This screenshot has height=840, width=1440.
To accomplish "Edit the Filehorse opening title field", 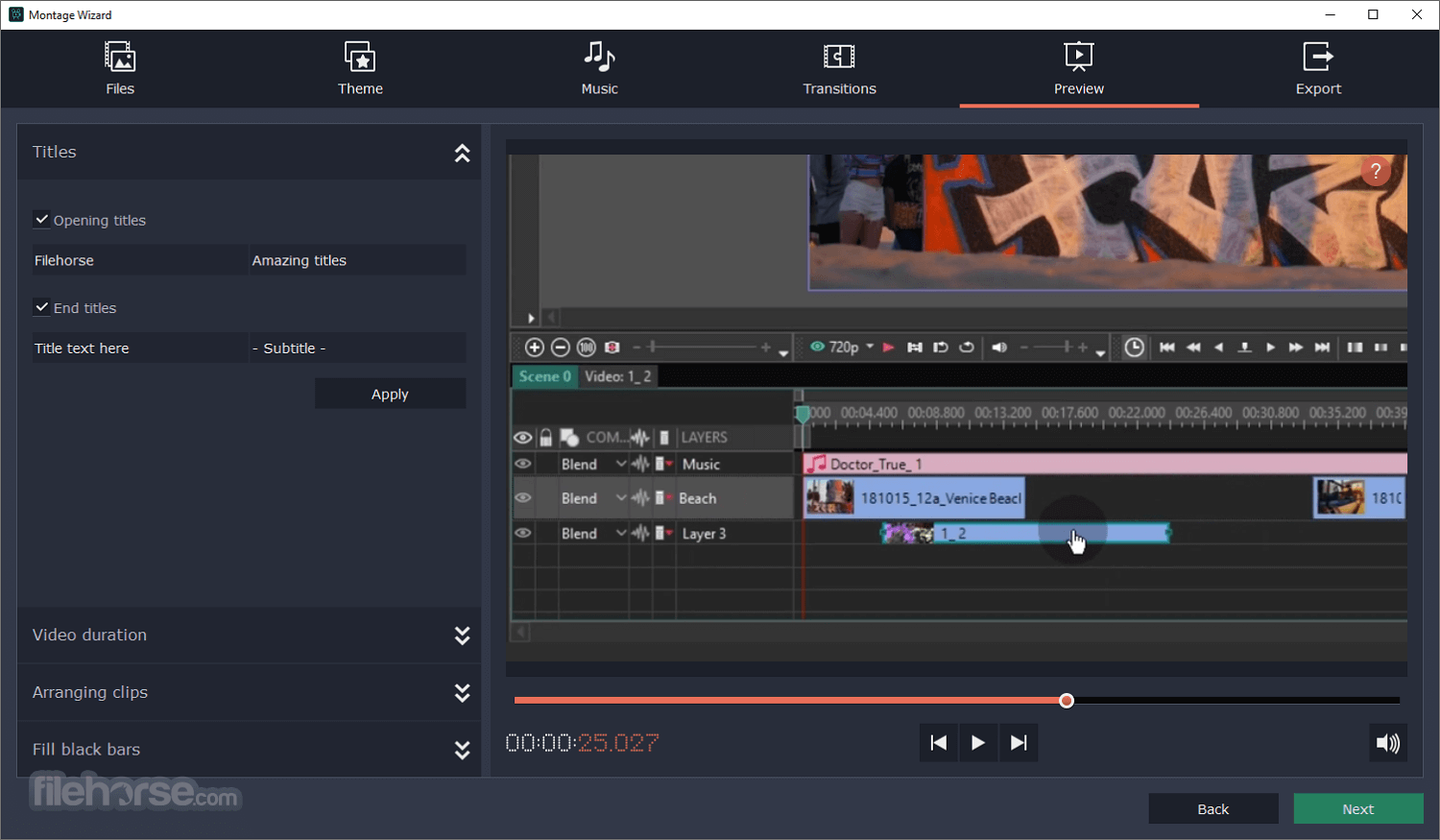I will [x=140, y=260].
